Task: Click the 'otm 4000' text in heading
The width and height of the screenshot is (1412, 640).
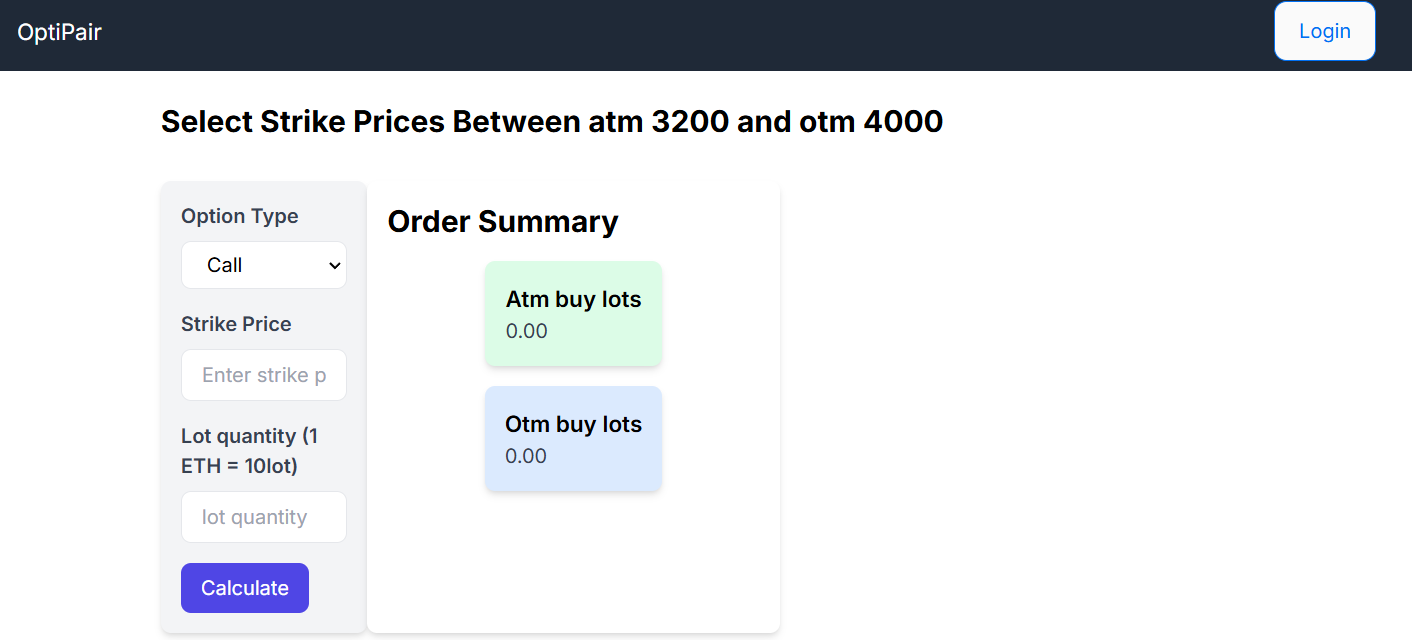Action: tap(871, 122)
